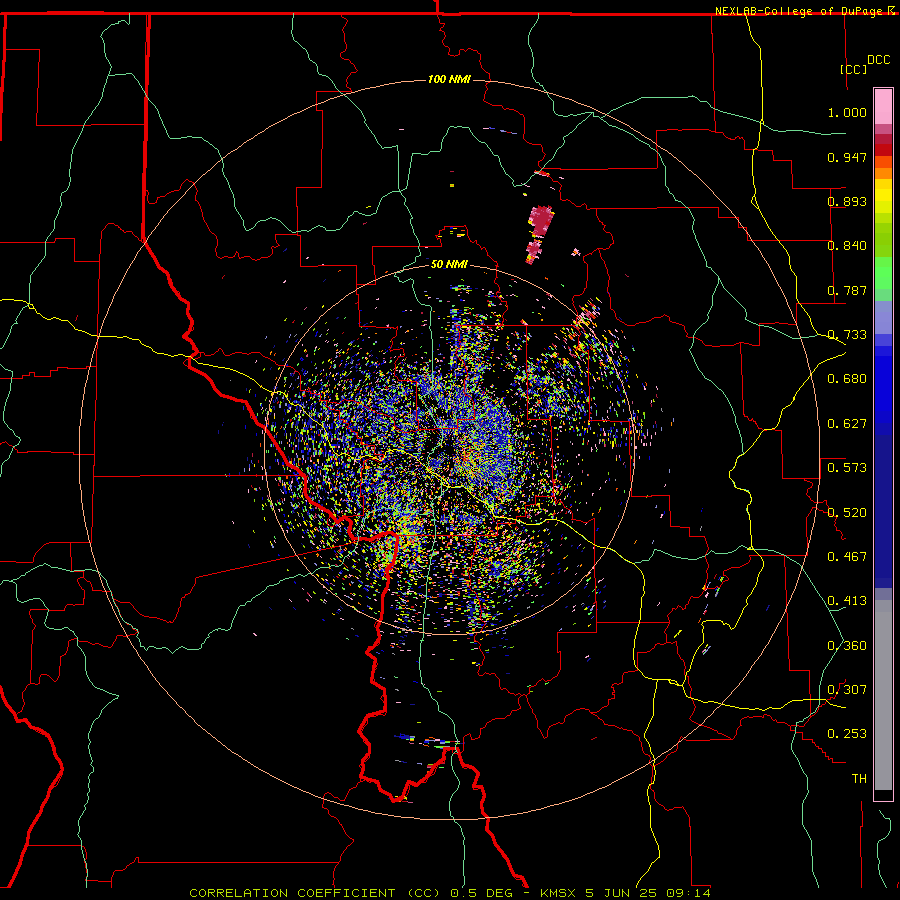Click the 0.467 legend value

point(847,557)
